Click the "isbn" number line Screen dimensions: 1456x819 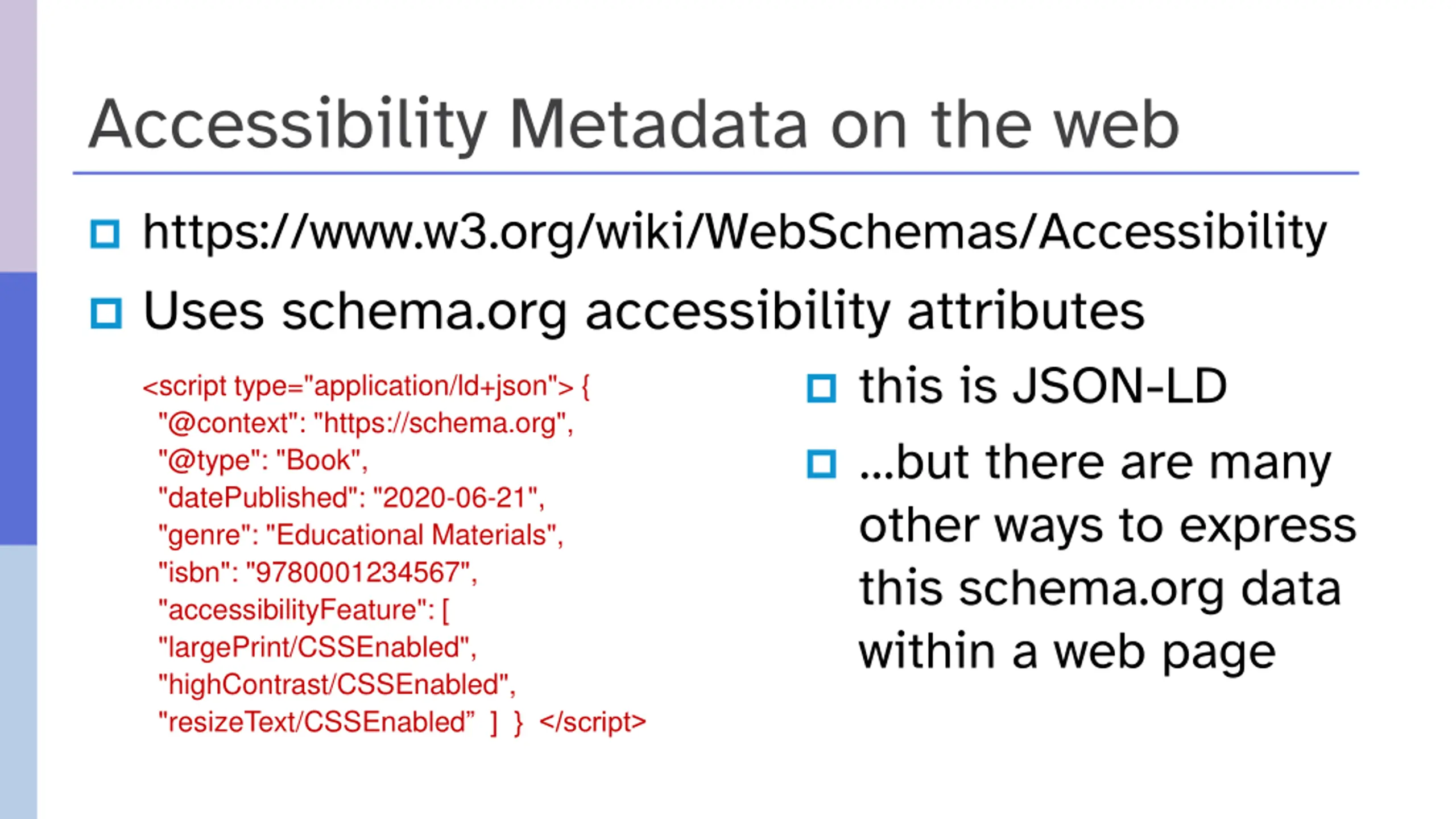coord(317,573)
